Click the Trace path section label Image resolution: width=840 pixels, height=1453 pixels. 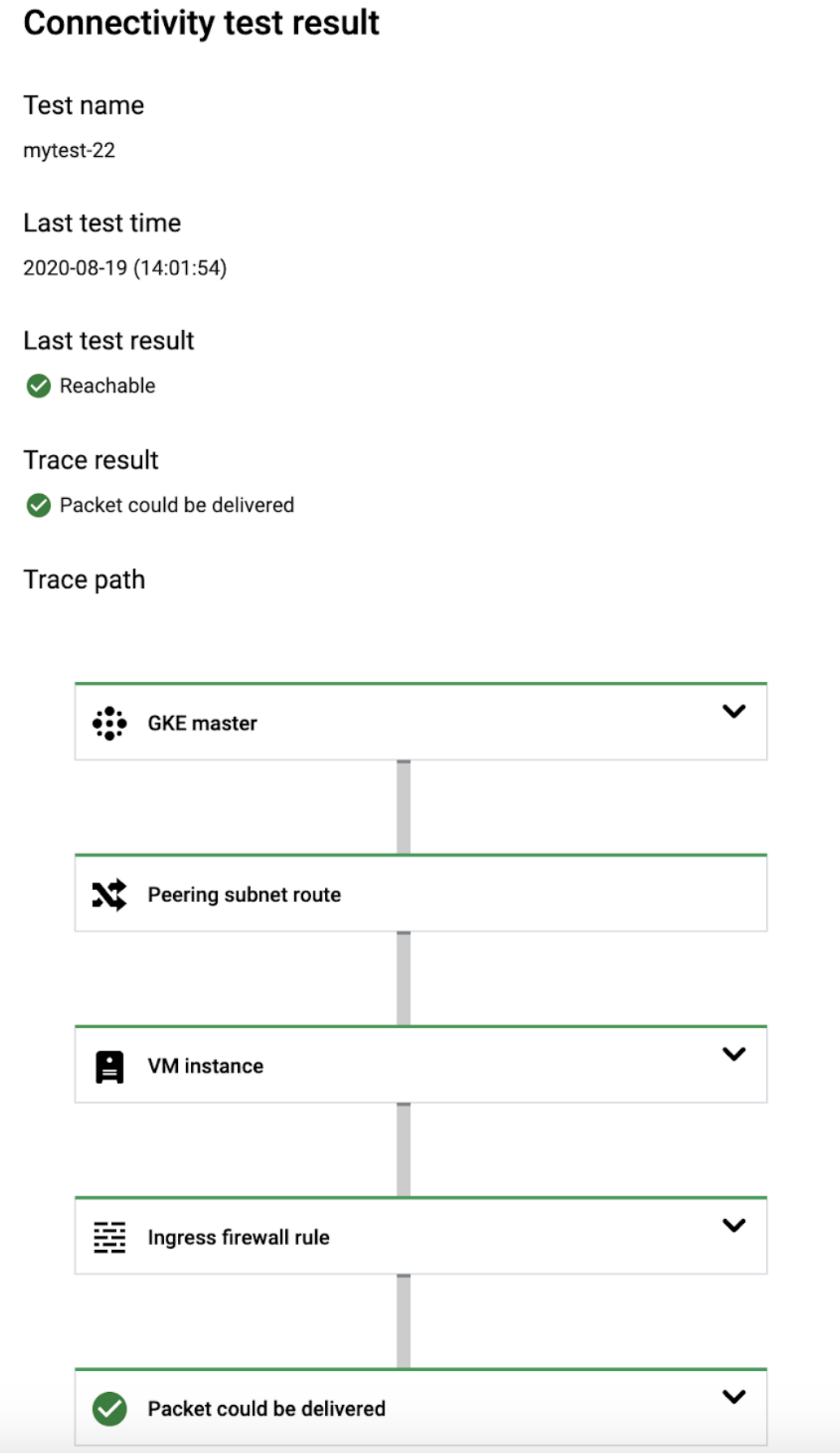pyautogui.click(x=84, y=579)
